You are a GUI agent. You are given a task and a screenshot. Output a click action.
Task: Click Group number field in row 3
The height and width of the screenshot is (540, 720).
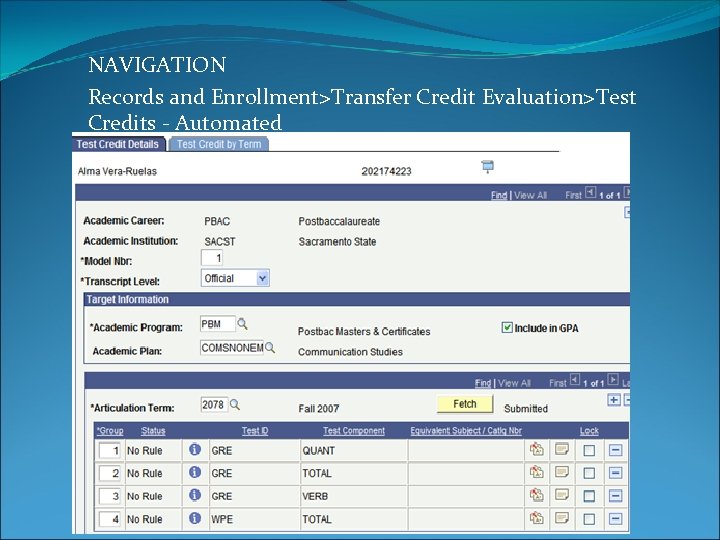click(110, 496)
